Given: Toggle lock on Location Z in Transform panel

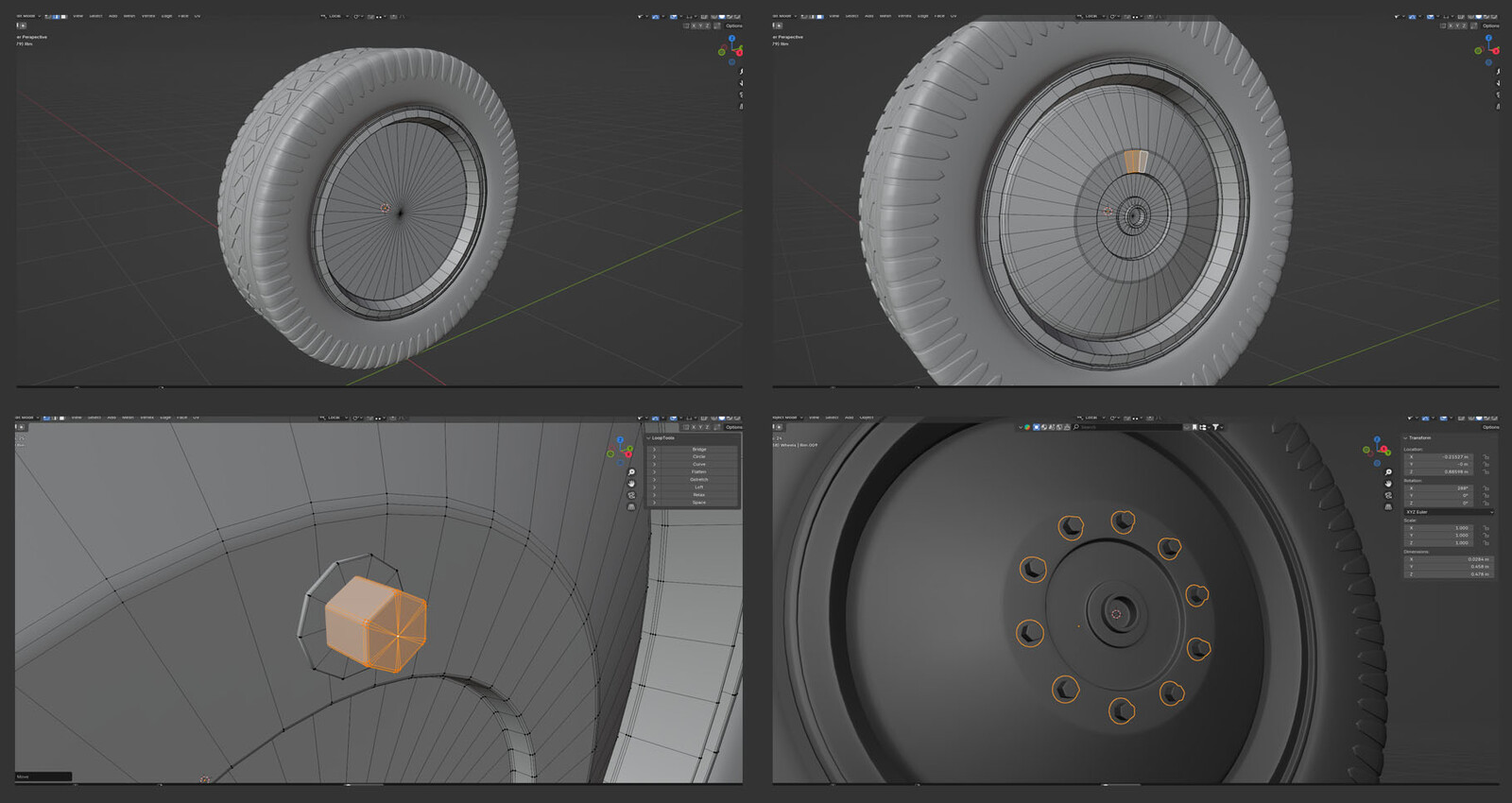Looking at the screenshot, I should [1486, 471].
